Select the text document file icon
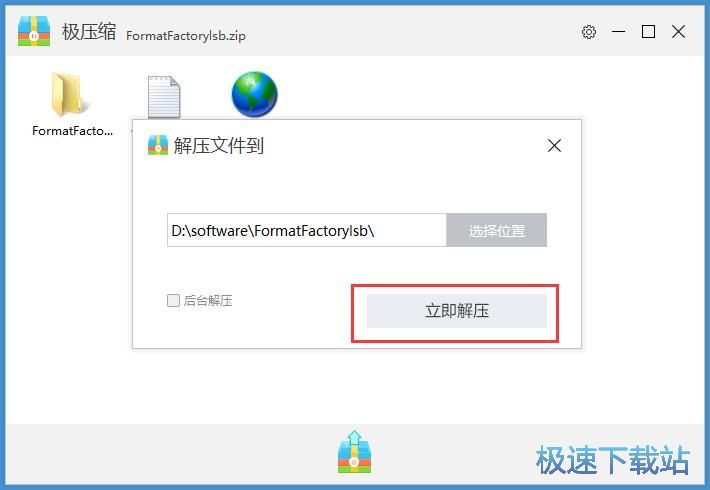 164,96
